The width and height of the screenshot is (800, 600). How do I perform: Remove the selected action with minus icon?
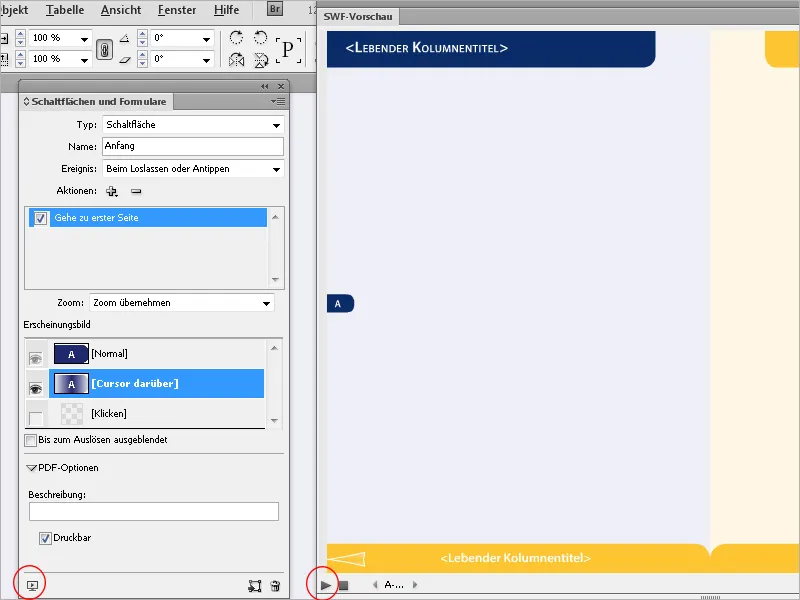[x=136, y=191]
